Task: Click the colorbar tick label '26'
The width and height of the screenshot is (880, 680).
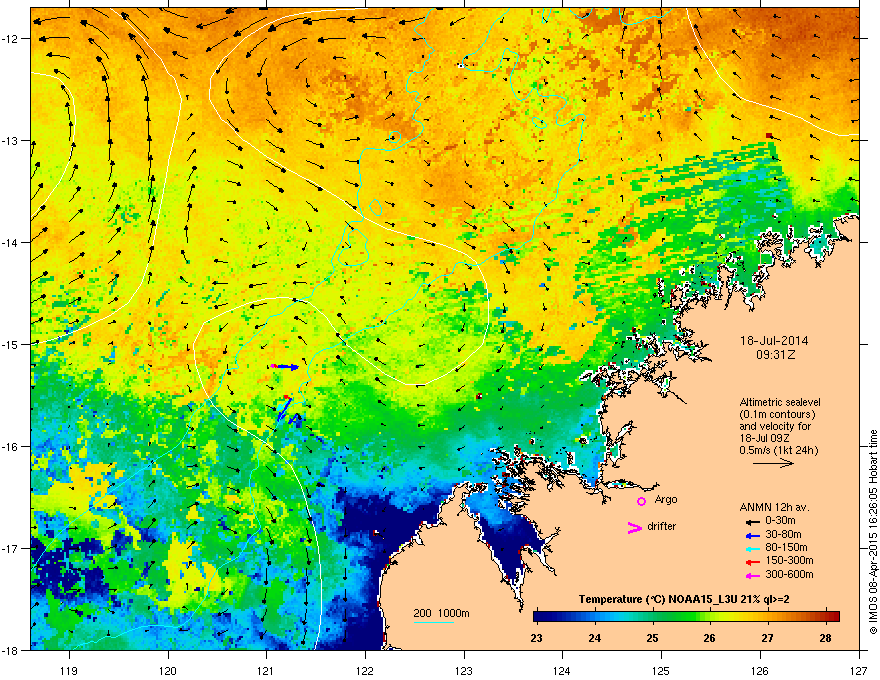Action: pos(709,638)
